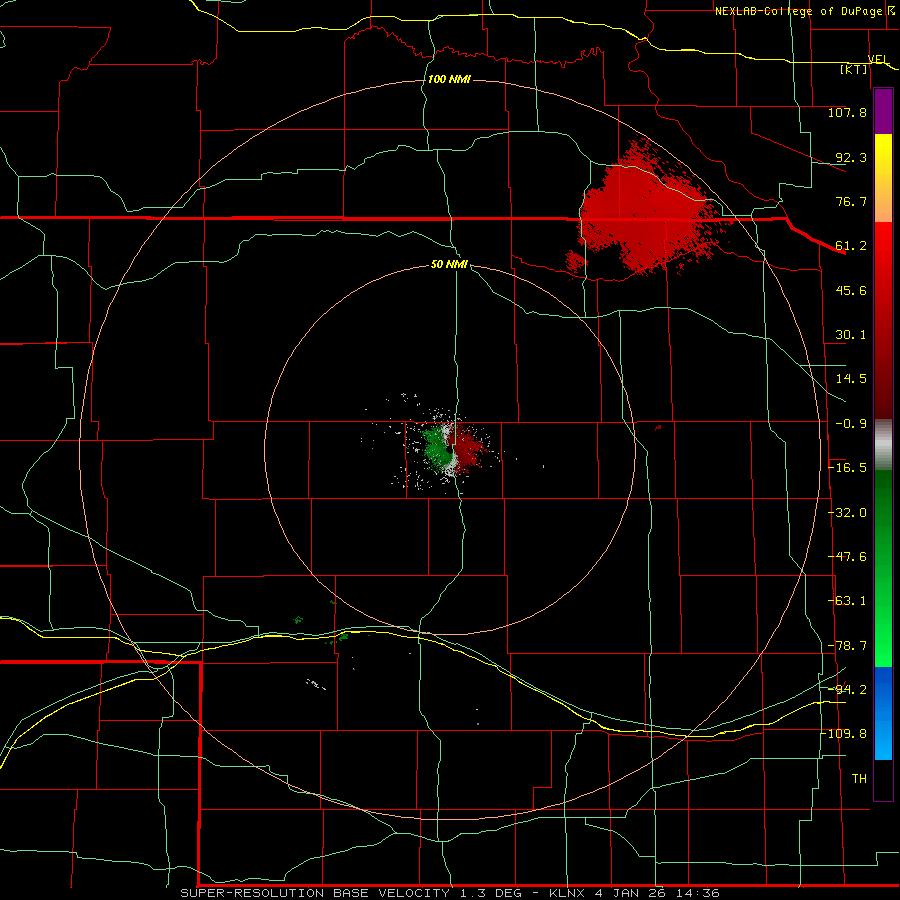Click the 50 NMI range ring label
This screenshot has width=900, height=900.
[x=449, y=264]
